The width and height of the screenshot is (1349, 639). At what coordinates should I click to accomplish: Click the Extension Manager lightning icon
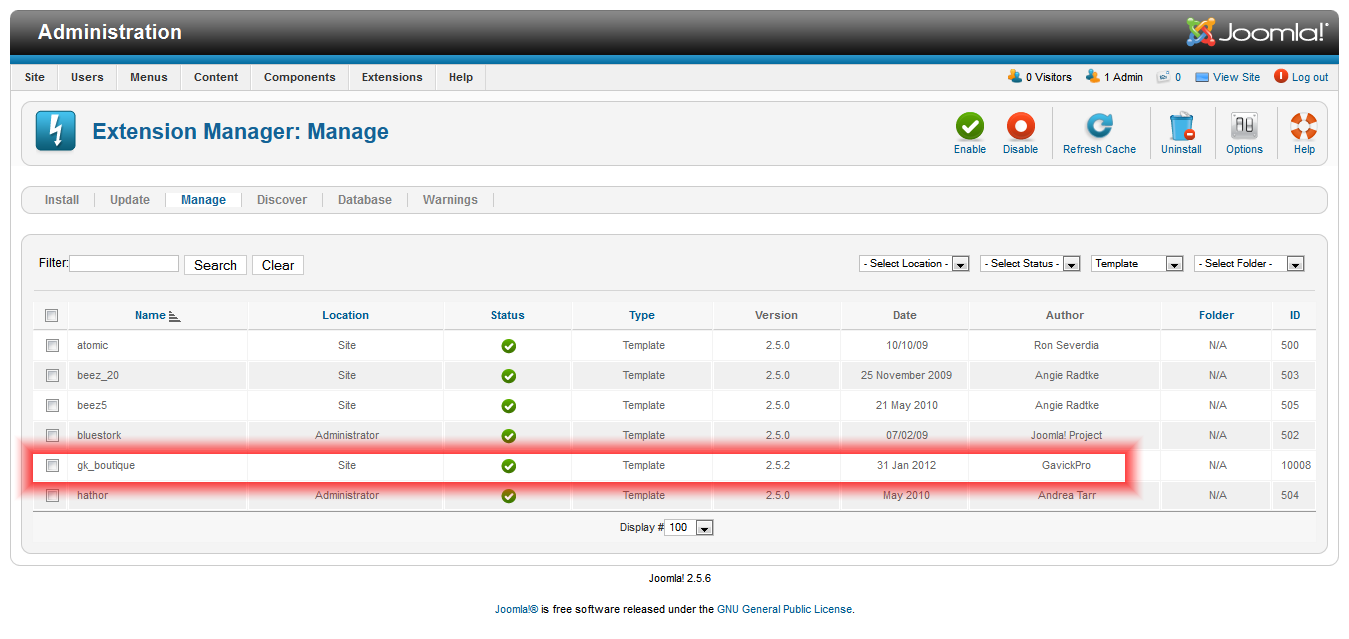(x=55, y=131)
